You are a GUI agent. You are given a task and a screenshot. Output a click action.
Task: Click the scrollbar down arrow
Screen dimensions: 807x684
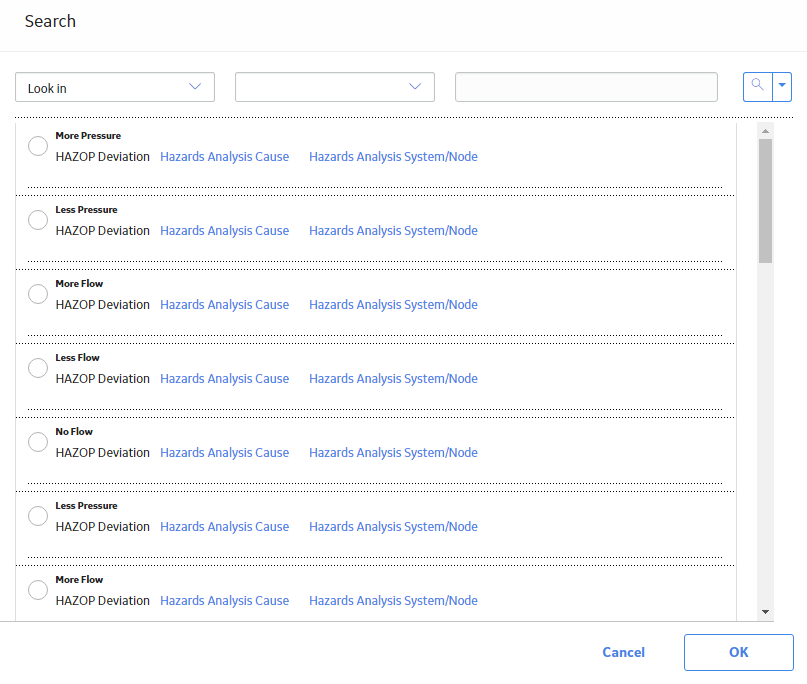[x=765, y=612]
